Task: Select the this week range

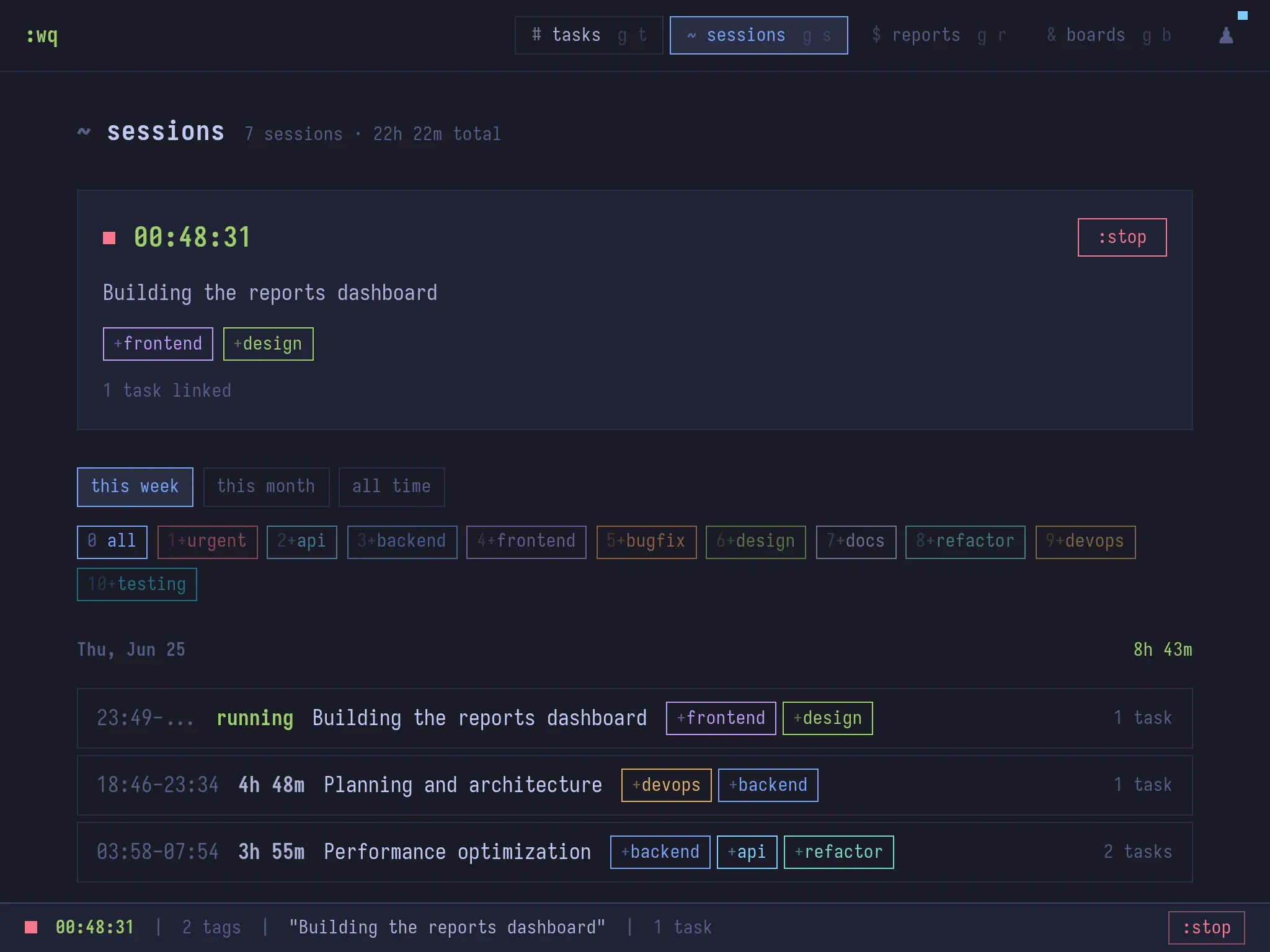Action: pyautogui.click(x=135, y=487)
